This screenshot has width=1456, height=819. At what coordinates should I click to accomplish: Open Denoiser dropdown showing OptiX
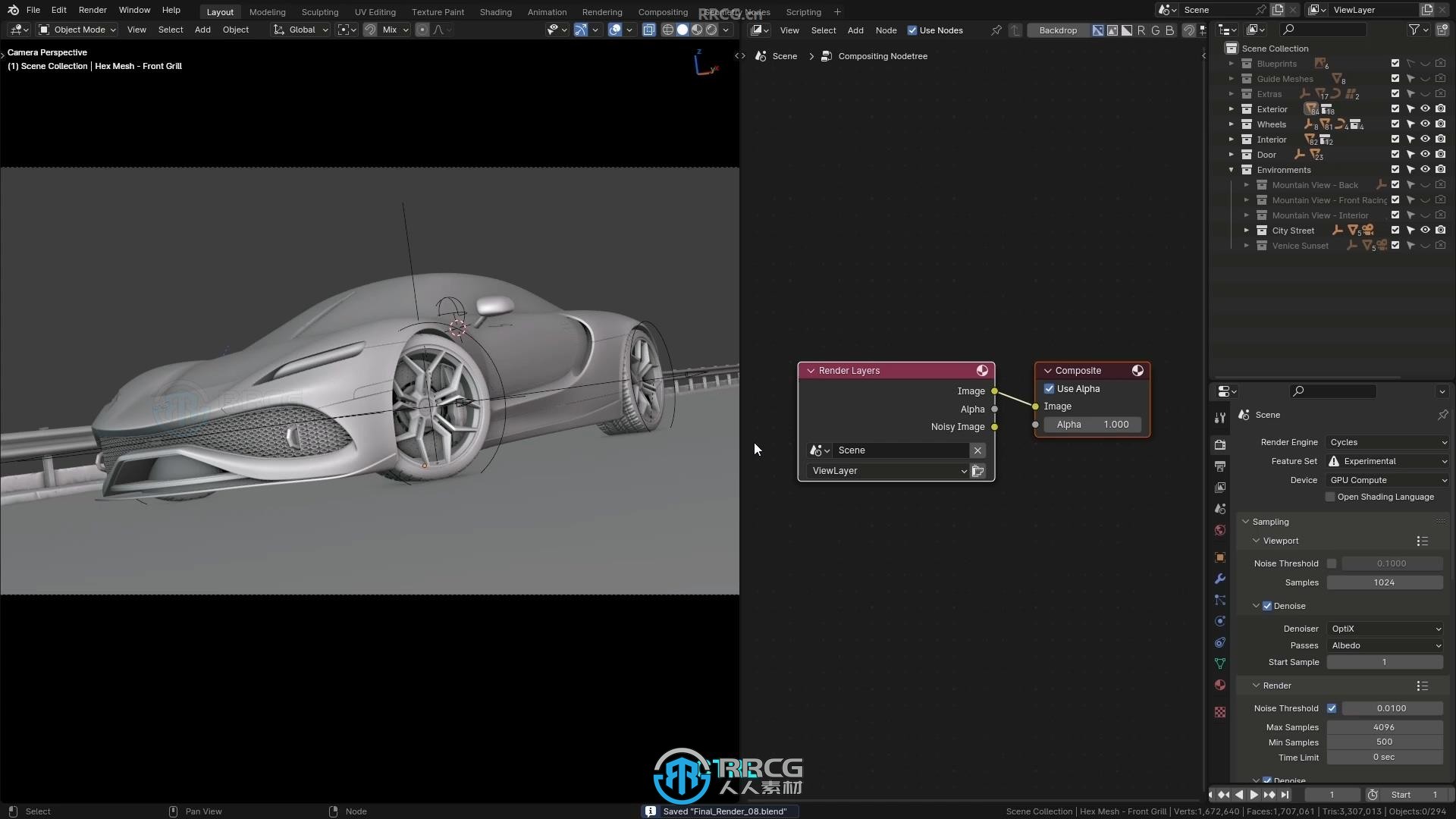[1385, 629]
